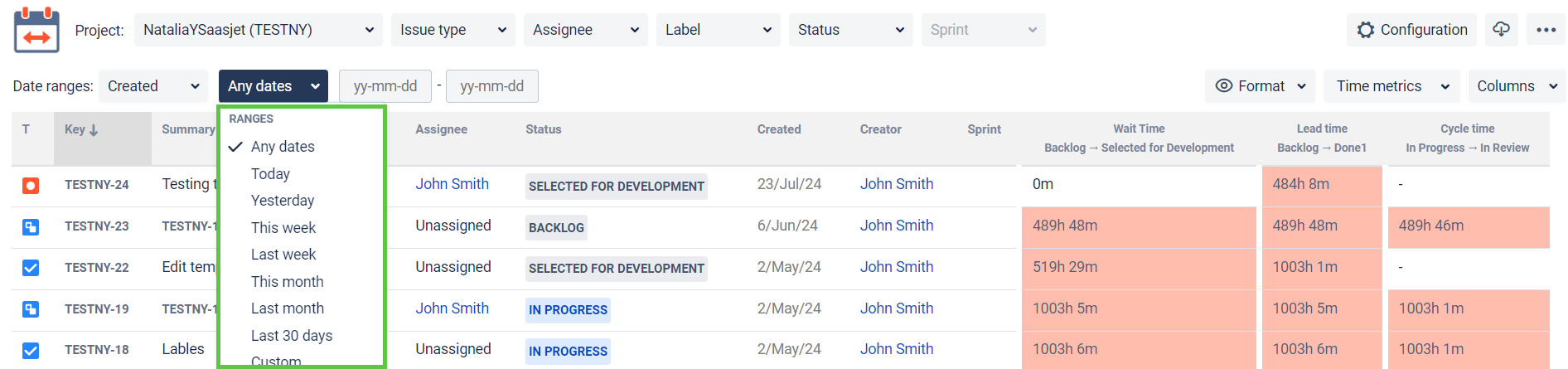Click the subtask icon for TESTNY-23

tap(31, 226)
